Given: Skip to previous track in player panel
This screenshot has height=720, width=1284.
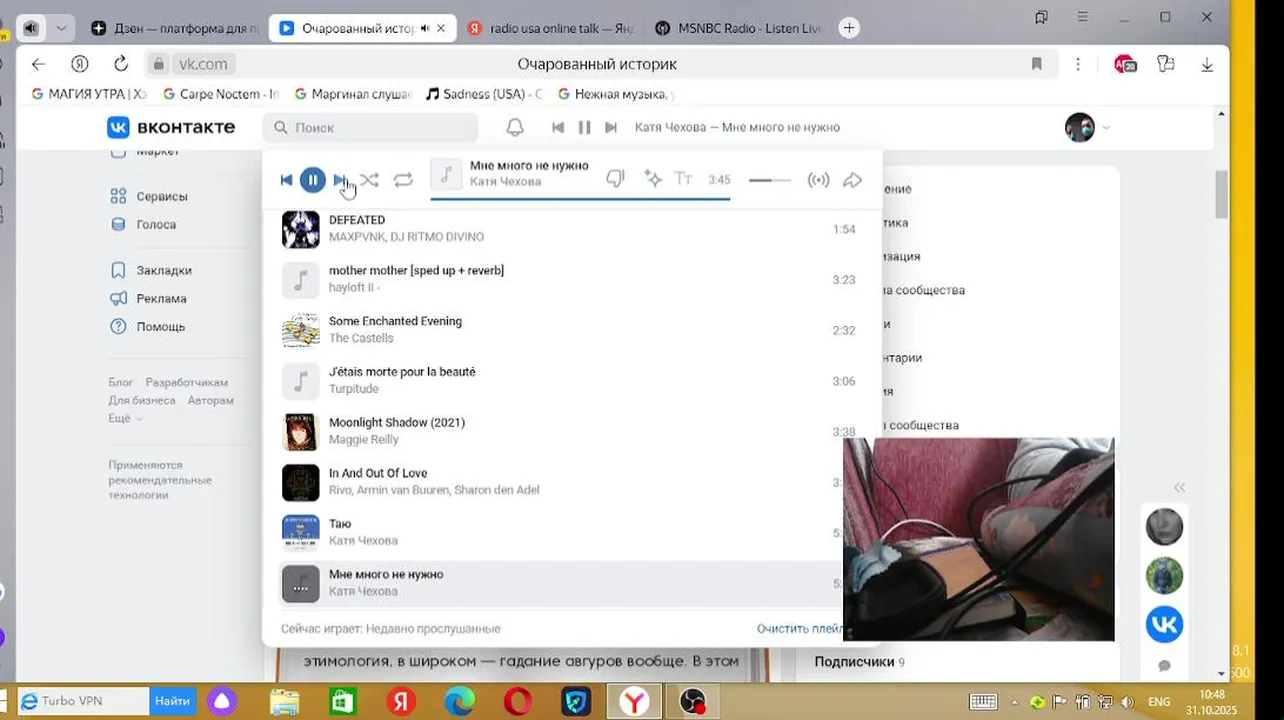Looking at the screenshot, I should pyautogui.click(x=287, y=180).
